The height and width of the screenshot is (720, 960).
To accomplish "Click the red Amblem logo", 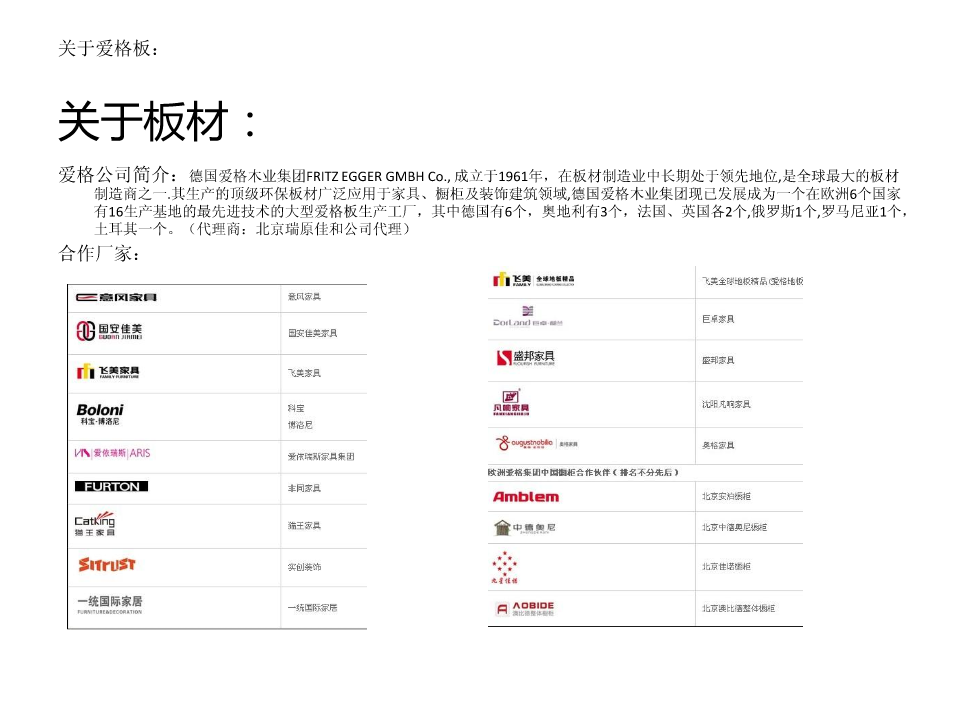I will pos(526,497).
